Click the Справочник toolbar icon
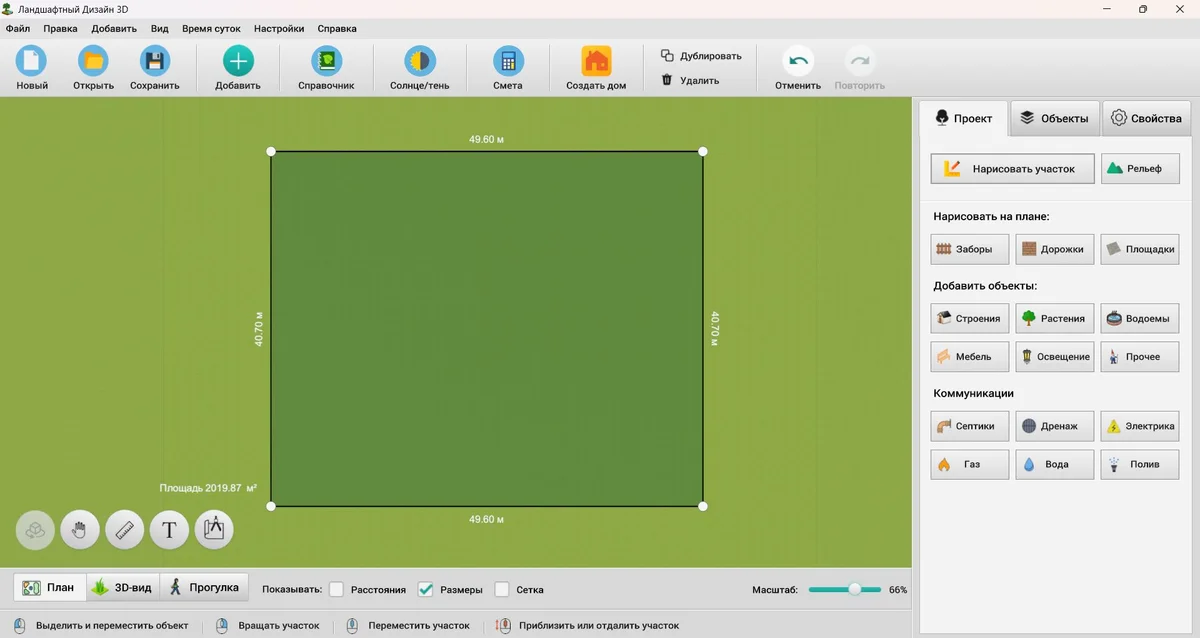Image resolution: width=1200 pixels, height=638 pixels. (326, 62)
